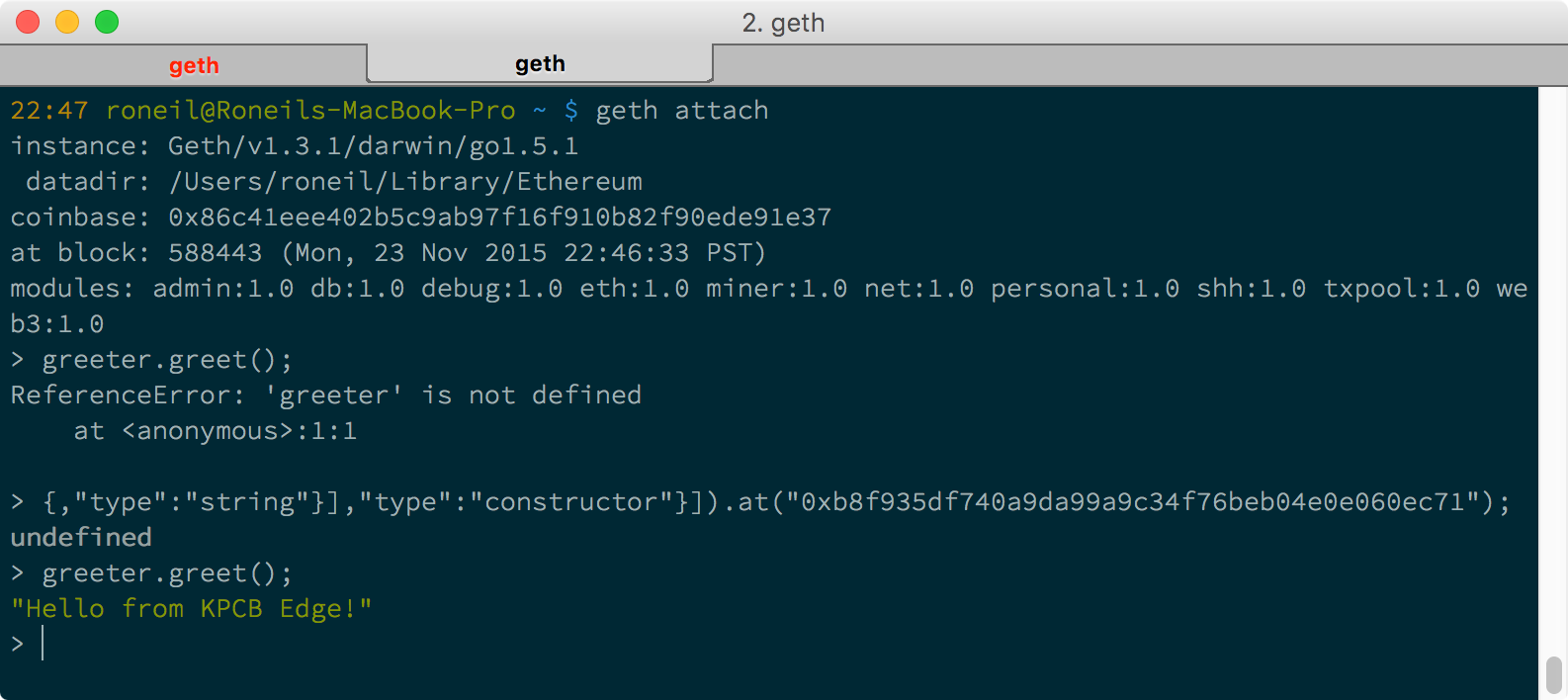Viewport: 1568px width, 700px height.
Task: Switch to the first red geth tab
Action: (x=194, y=65)
